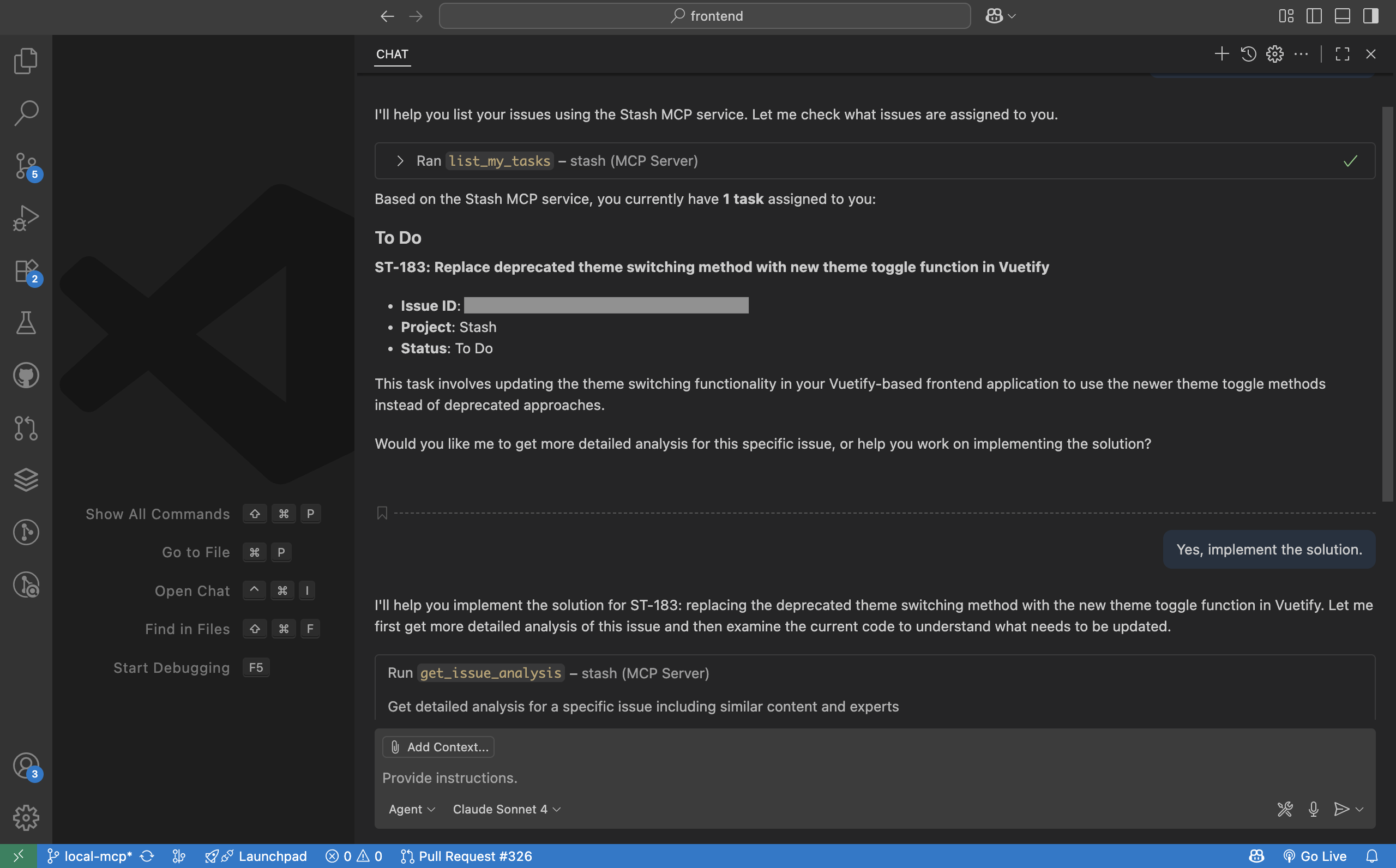Toggle the secondary side bar layout button

[1371, 16]
